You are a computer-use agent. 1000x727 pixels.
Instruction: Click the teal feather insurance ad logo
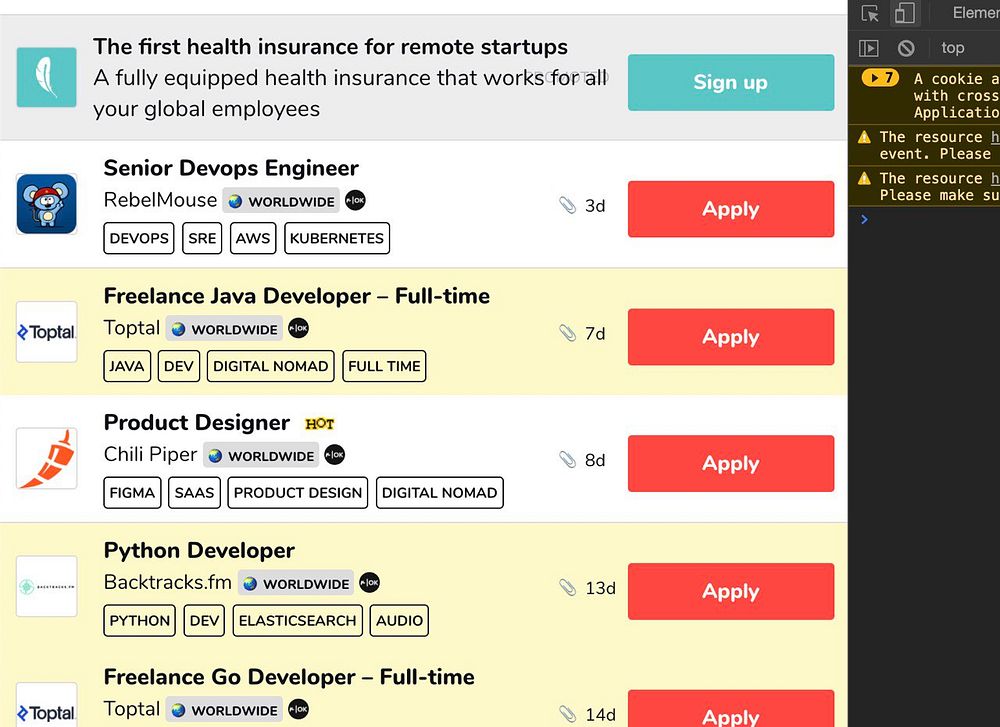pyautogui.click(x=47, y=77)
